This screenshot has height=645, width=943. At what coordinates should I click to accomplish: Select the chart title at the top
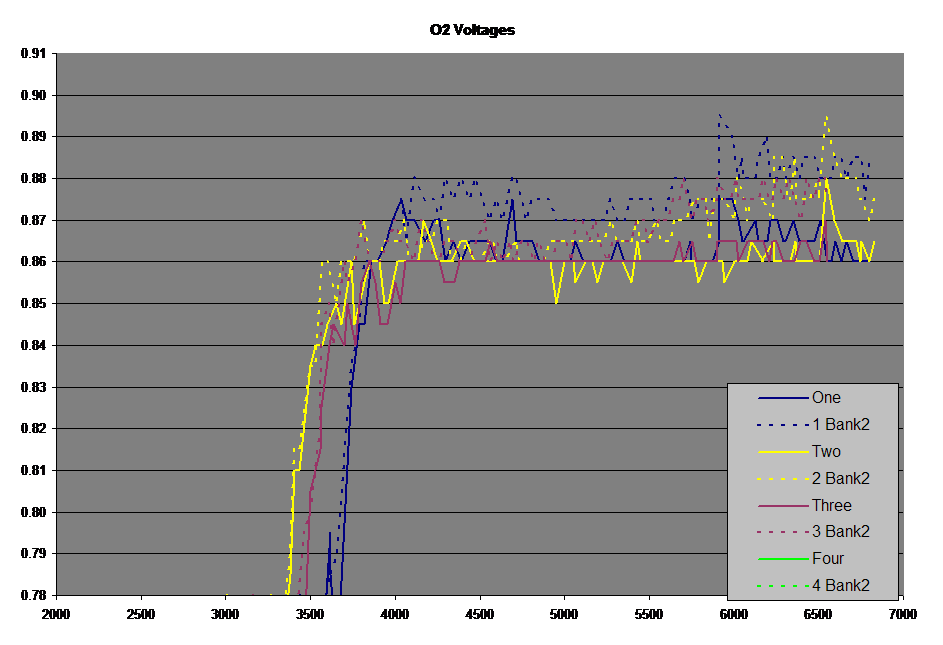(x=472, y=31)
